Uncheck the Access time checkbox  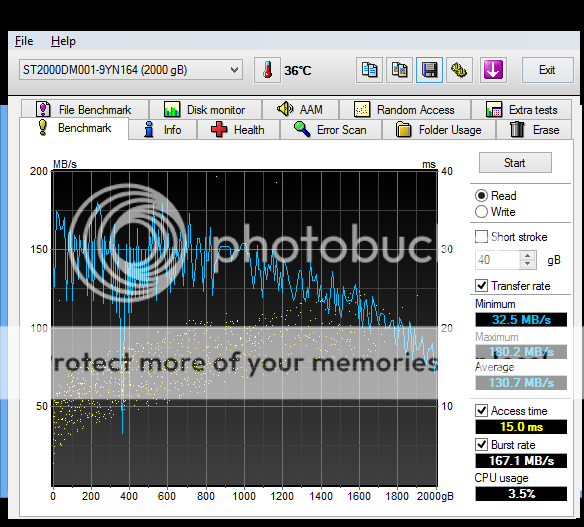(481, 410)
